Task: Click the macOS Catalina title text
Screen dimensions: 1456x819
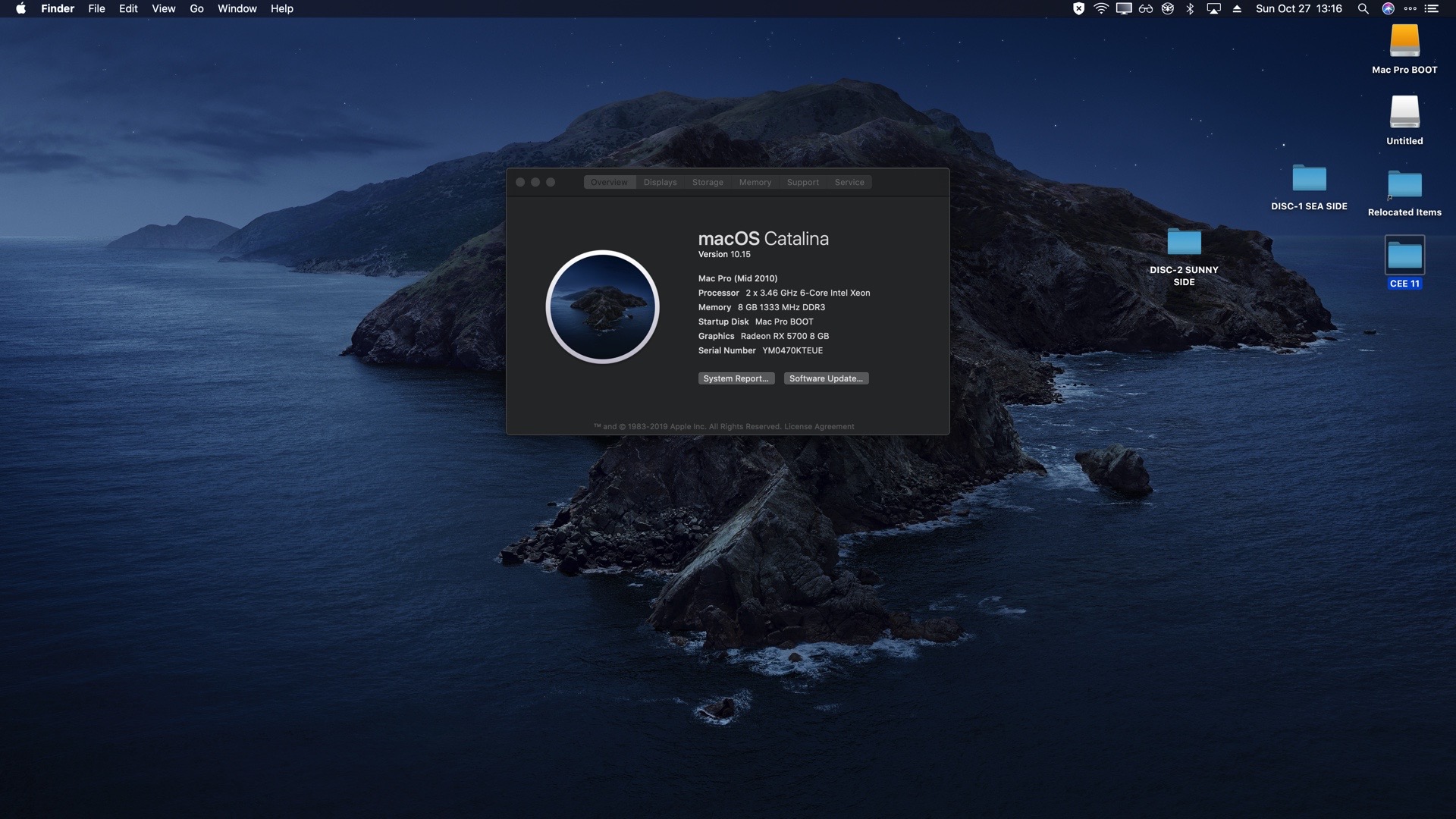Action: coord(763,238)
